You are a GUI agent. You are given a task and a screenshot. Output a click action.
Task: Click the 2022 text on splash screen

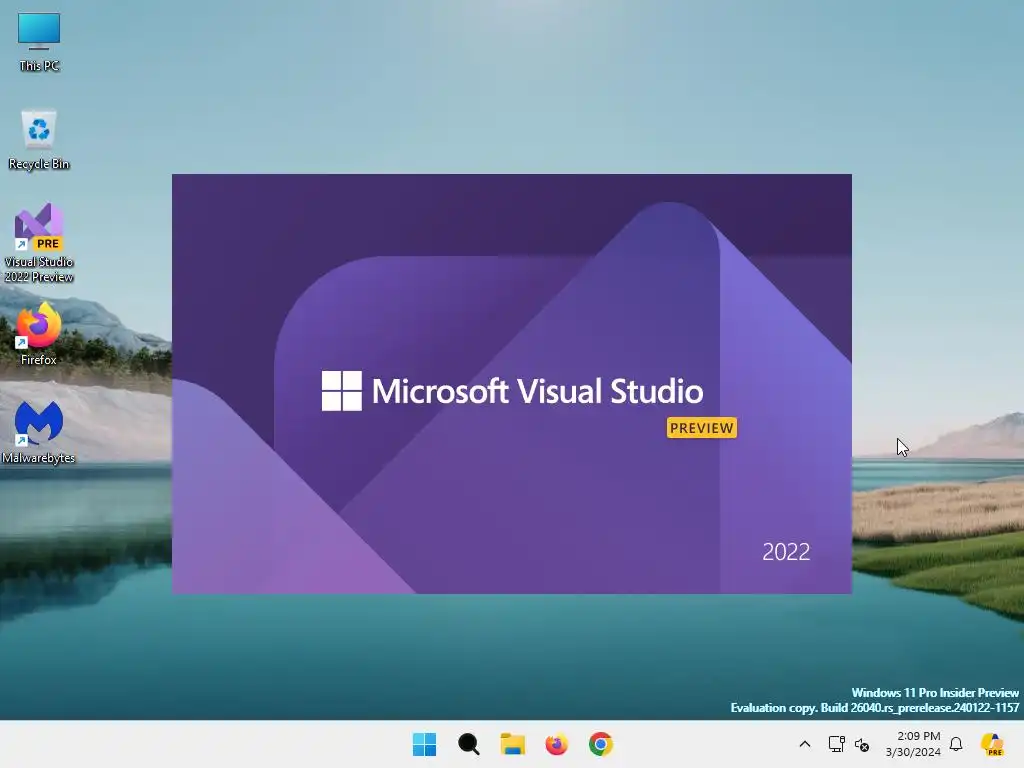(x=786, y=552)
